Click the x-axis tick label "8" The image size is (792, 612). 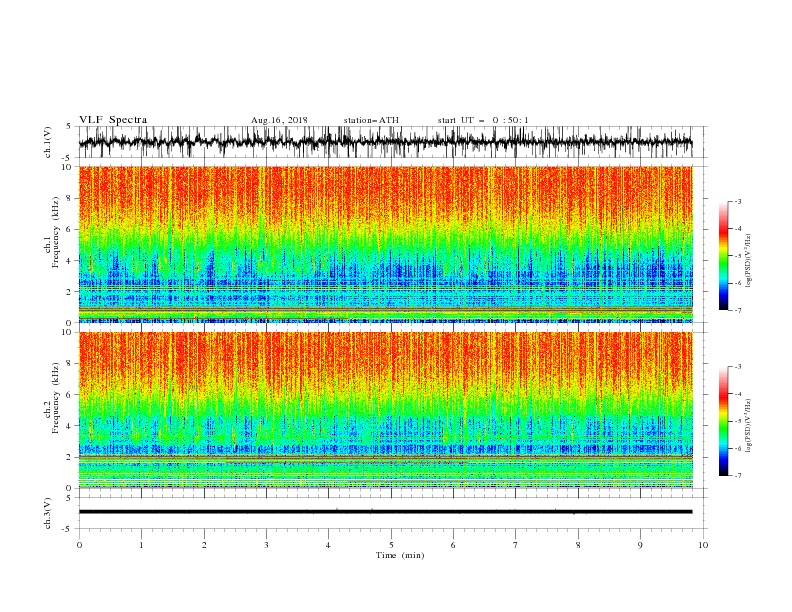pos(578,545)
